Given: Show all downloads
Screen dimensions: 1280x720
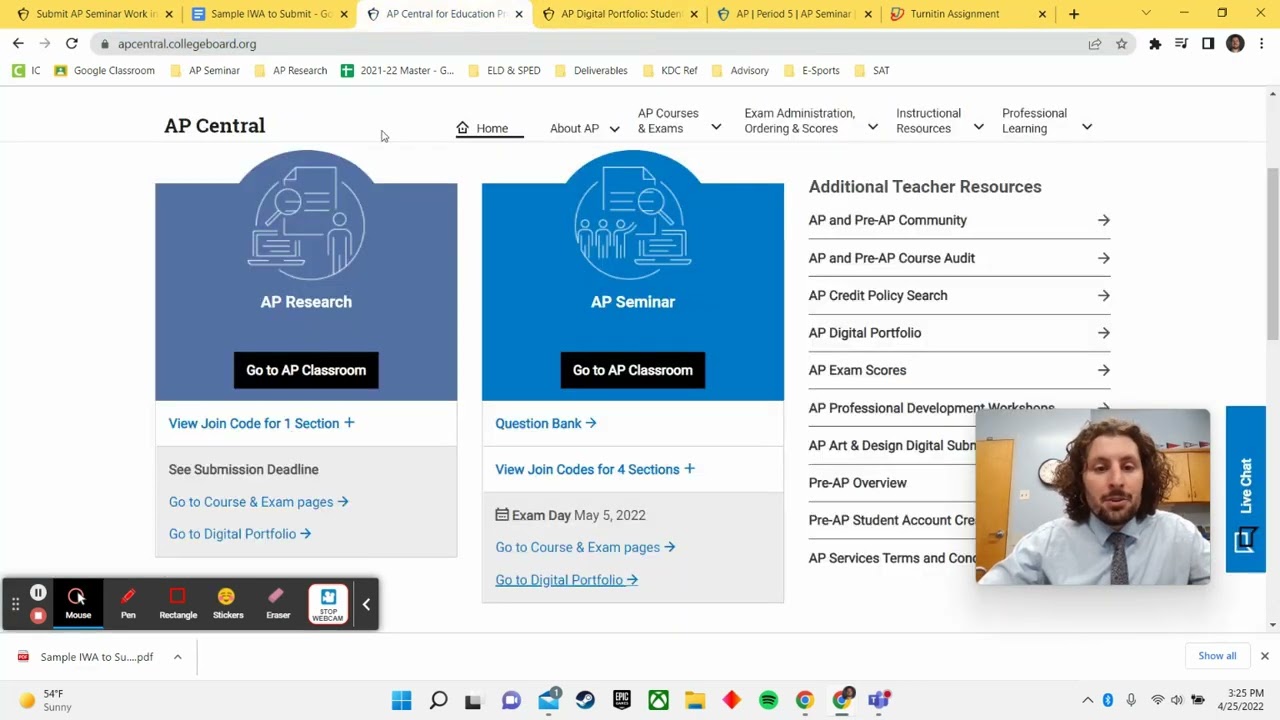Looking at the screenshot, I should (1217, 656).
